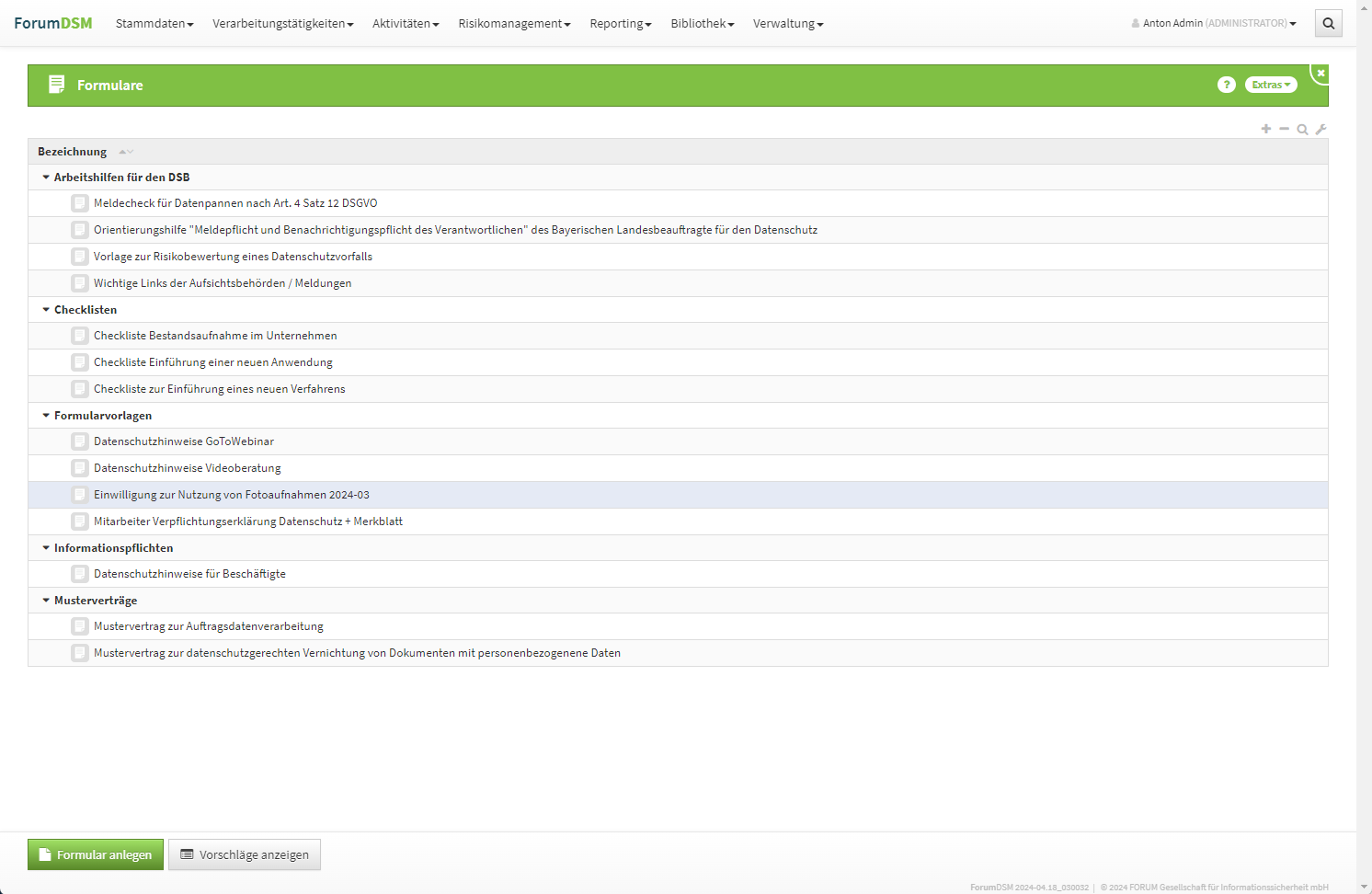Click Vorschläge anzeigen button
Viewport: 1372px width, 894px height.
[x=245, y=854]
